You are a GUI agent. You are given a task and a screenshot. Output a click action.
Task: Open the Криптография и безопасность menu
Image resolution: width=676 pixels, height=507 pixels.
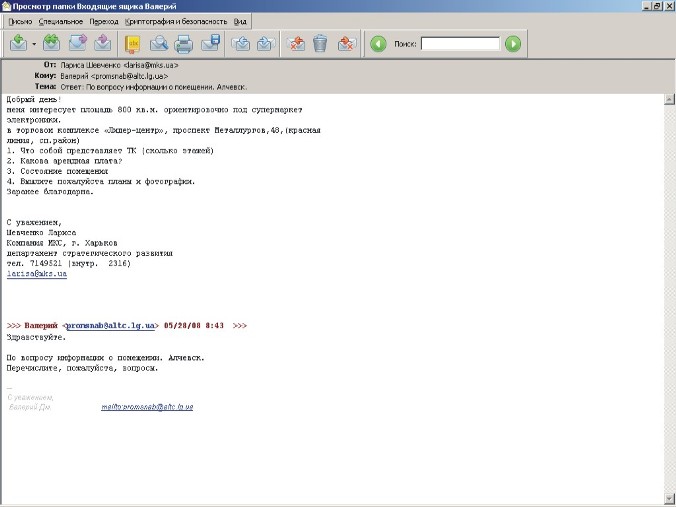(x=176, y=22)
